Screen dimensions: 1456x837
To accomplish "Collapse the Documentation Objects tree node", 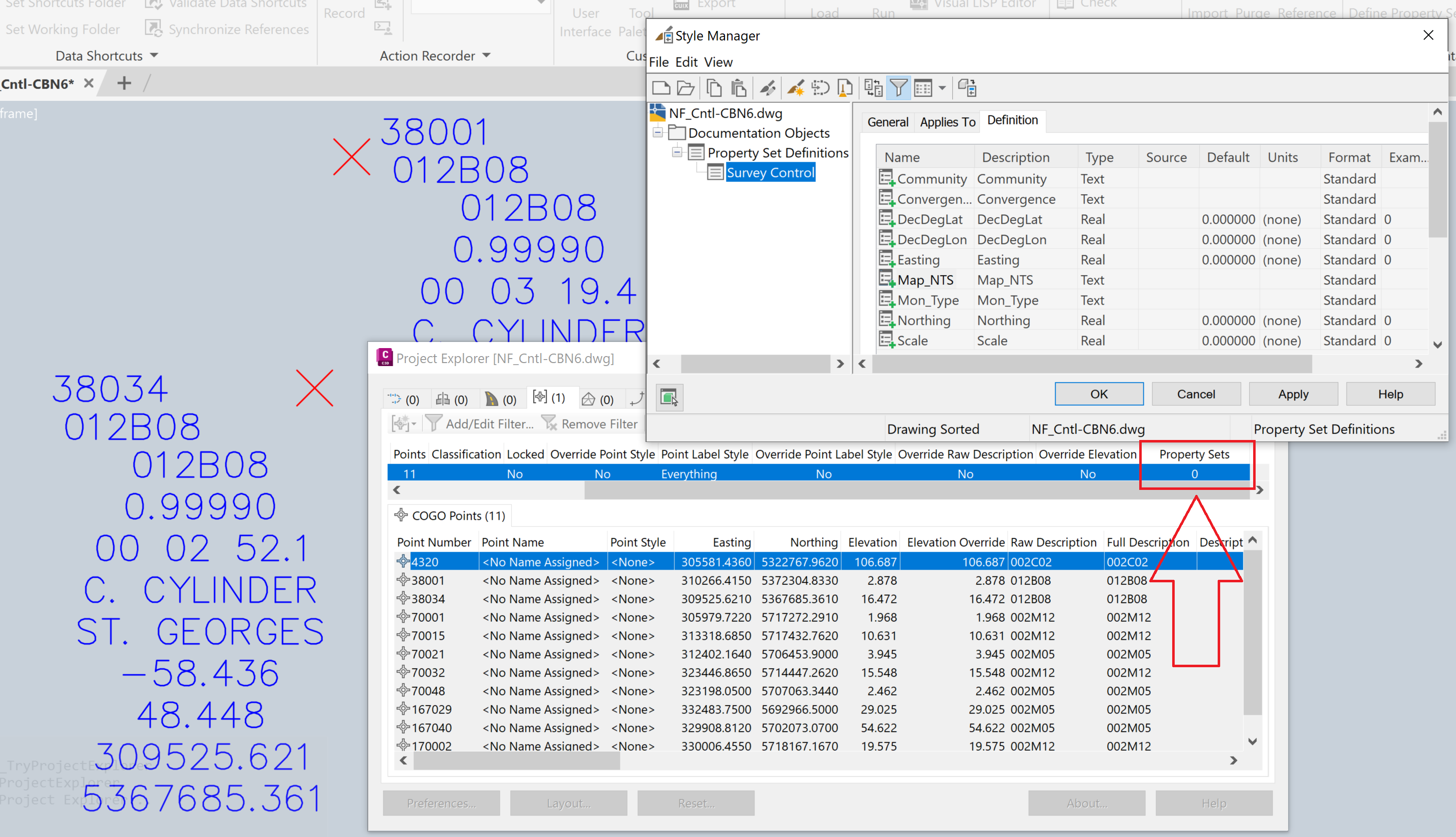I will (x=657, y=133).
